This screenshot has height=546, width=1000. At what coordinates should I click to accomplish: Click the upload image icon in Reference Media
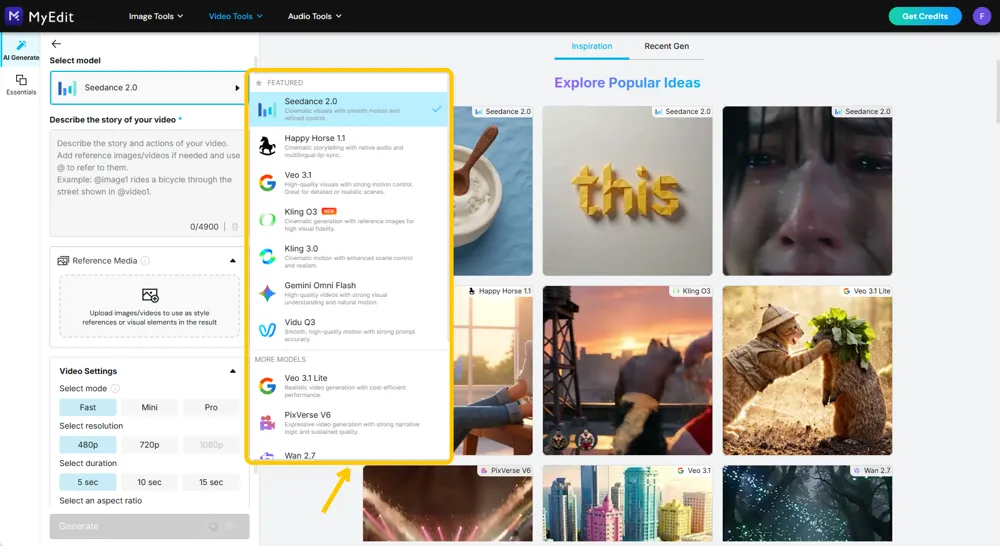[x=150, y=295]
